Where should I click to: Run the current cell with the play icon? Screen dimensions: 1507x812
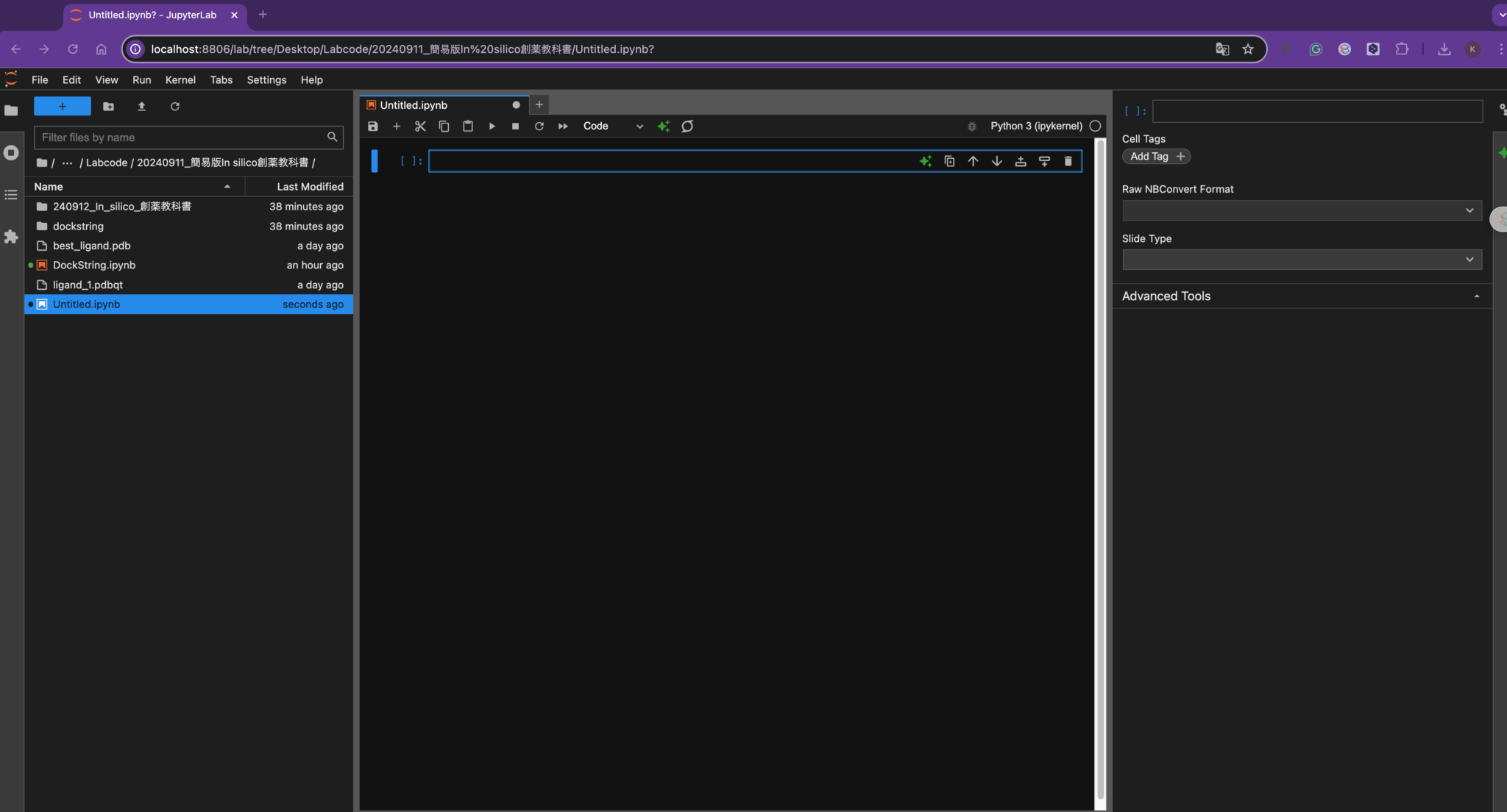click(x=492, y=126)
